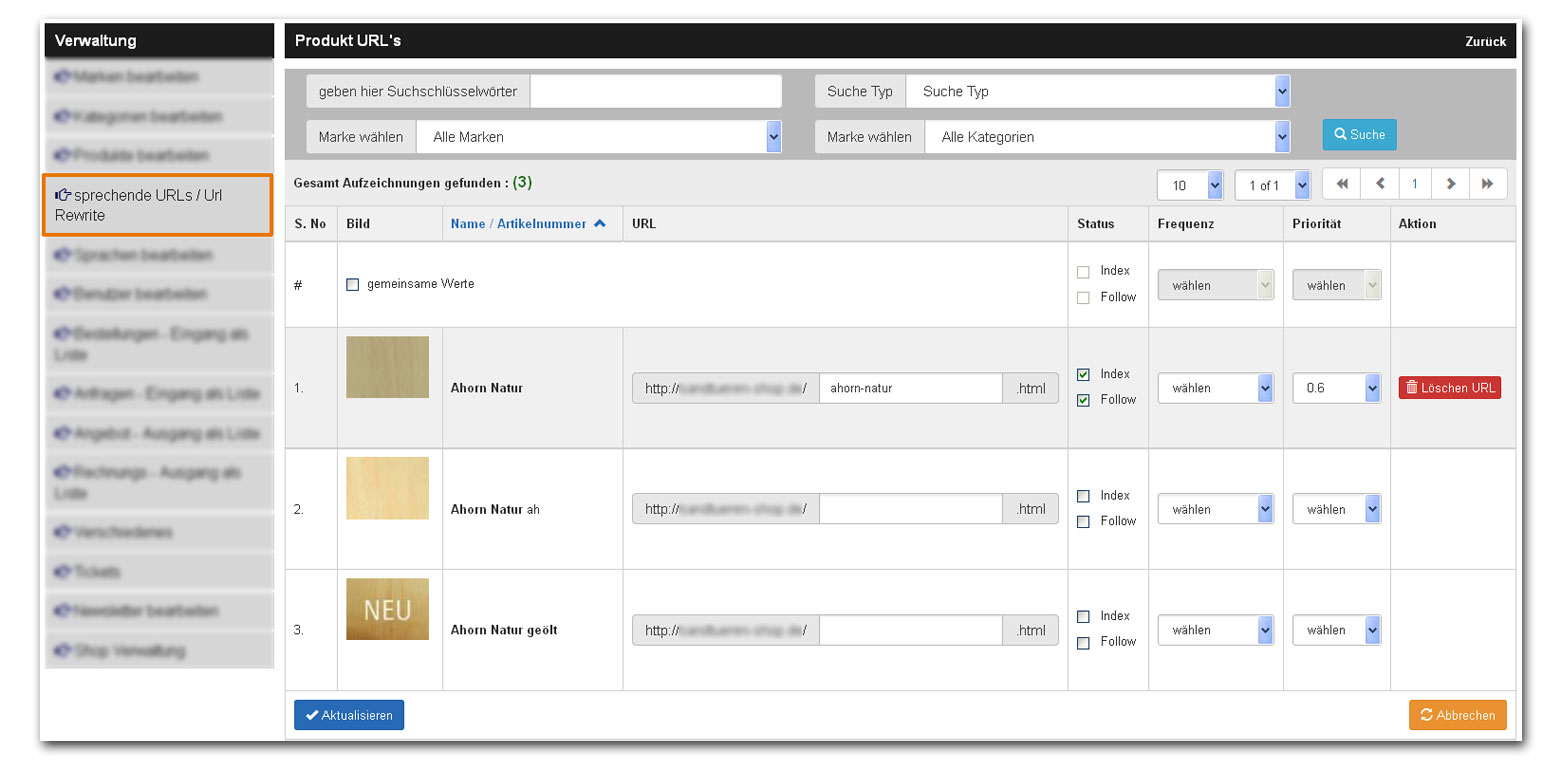This screenshot has width=1562, height=760.
Task: Open the Suche Typ dropdown
Action: pos(1097,91)
